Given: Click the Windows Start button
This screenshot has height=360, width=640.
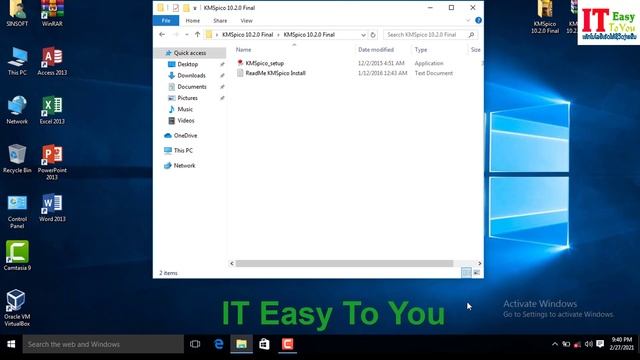Looking at the screenshot, I should click(x=11, y=344).
